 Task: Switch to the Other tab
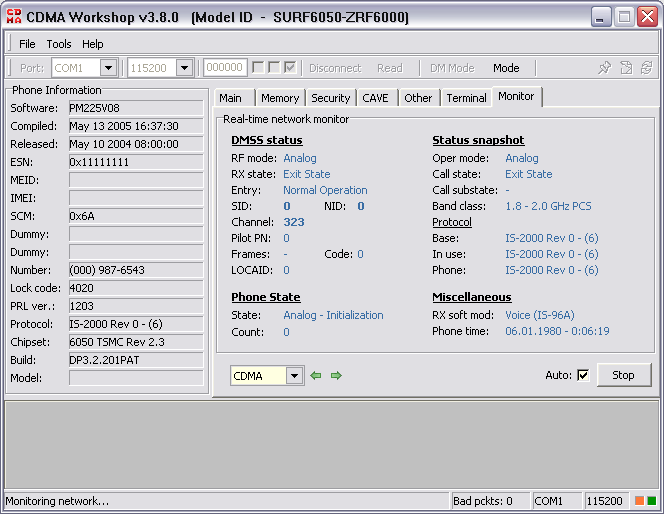pyautogui.click(x=418, y=98)
